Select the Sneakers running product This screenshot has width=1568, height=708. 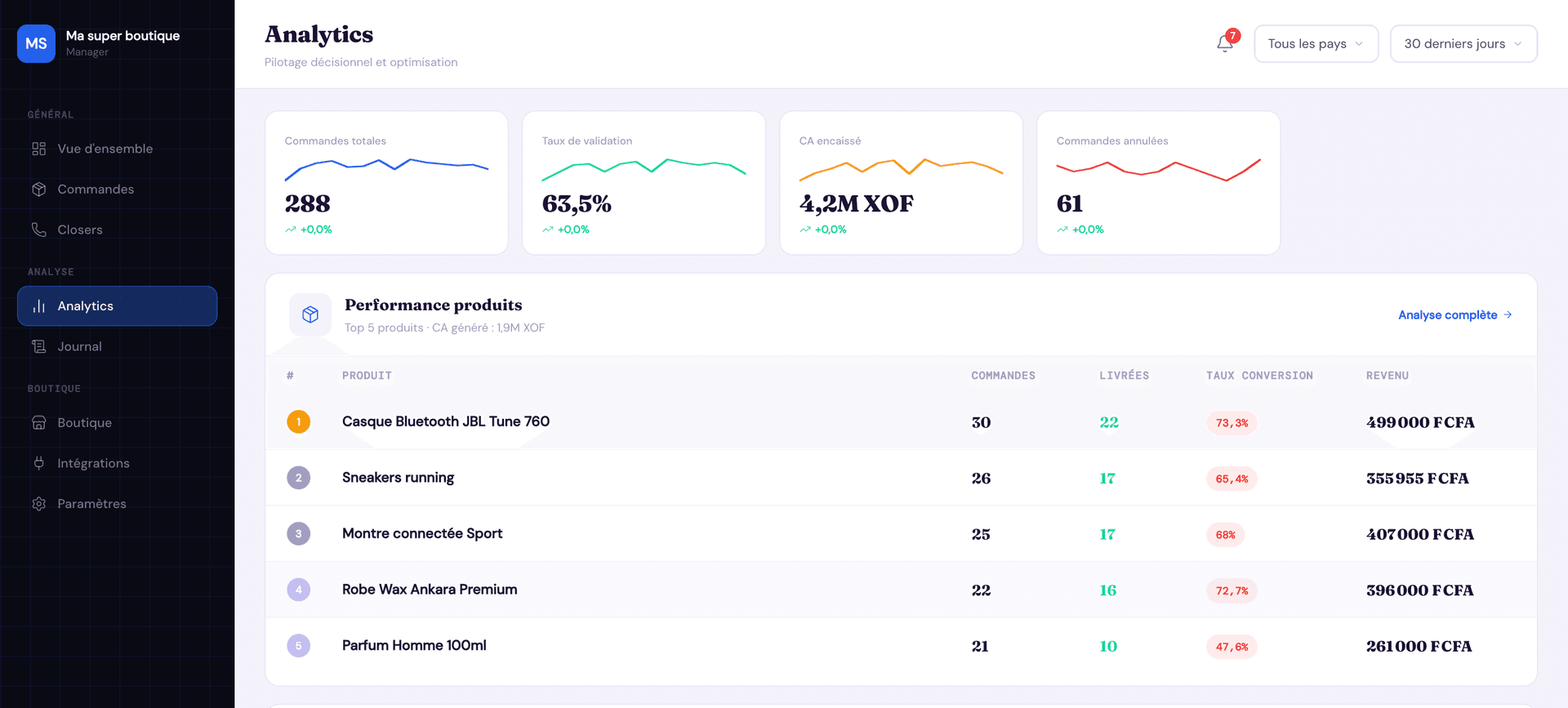point(398,478)
